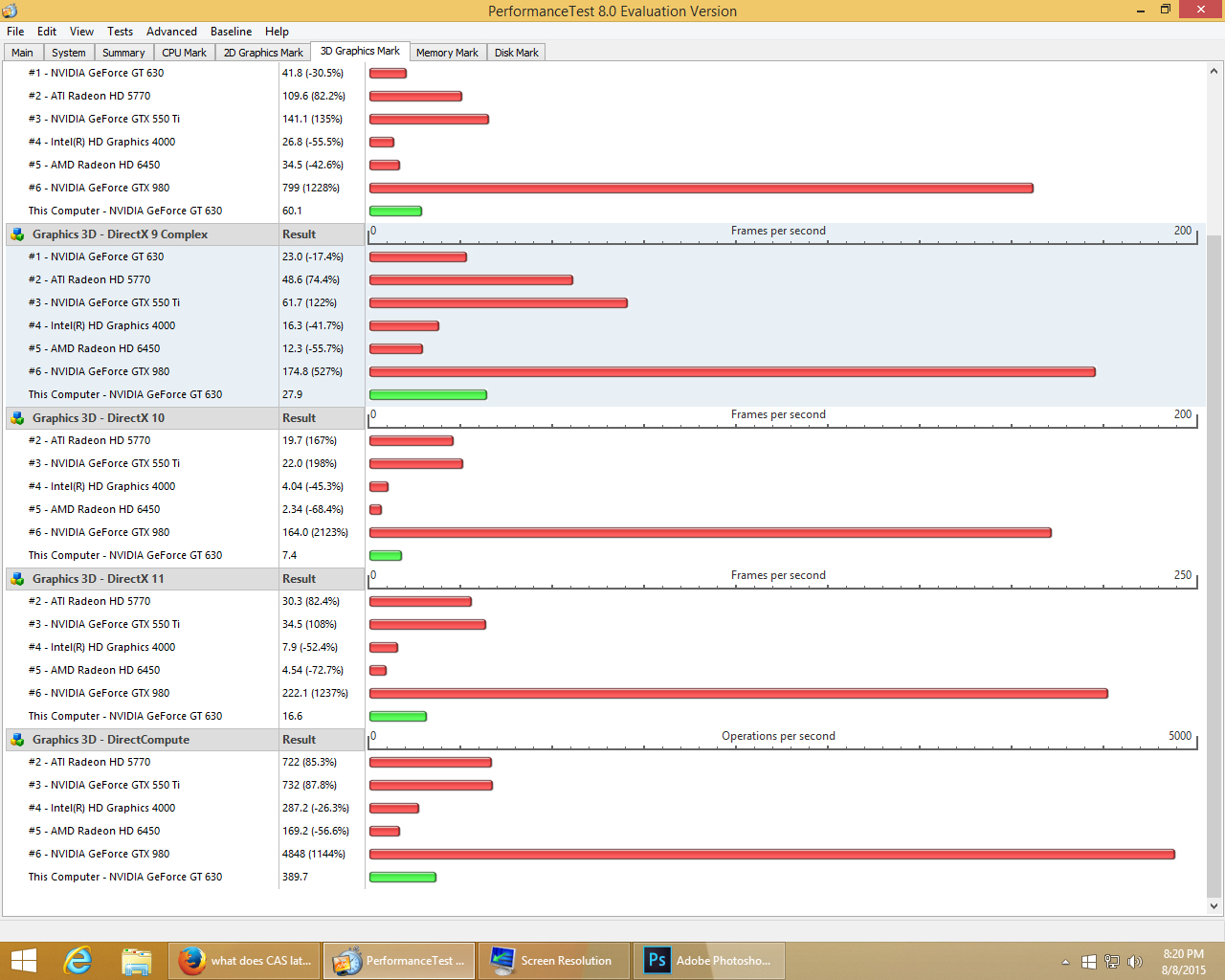The width and height of the screenshot is (1225, 980).
Task: Click the scrollbar up arrow
Action: click(x=1214, y=71)
